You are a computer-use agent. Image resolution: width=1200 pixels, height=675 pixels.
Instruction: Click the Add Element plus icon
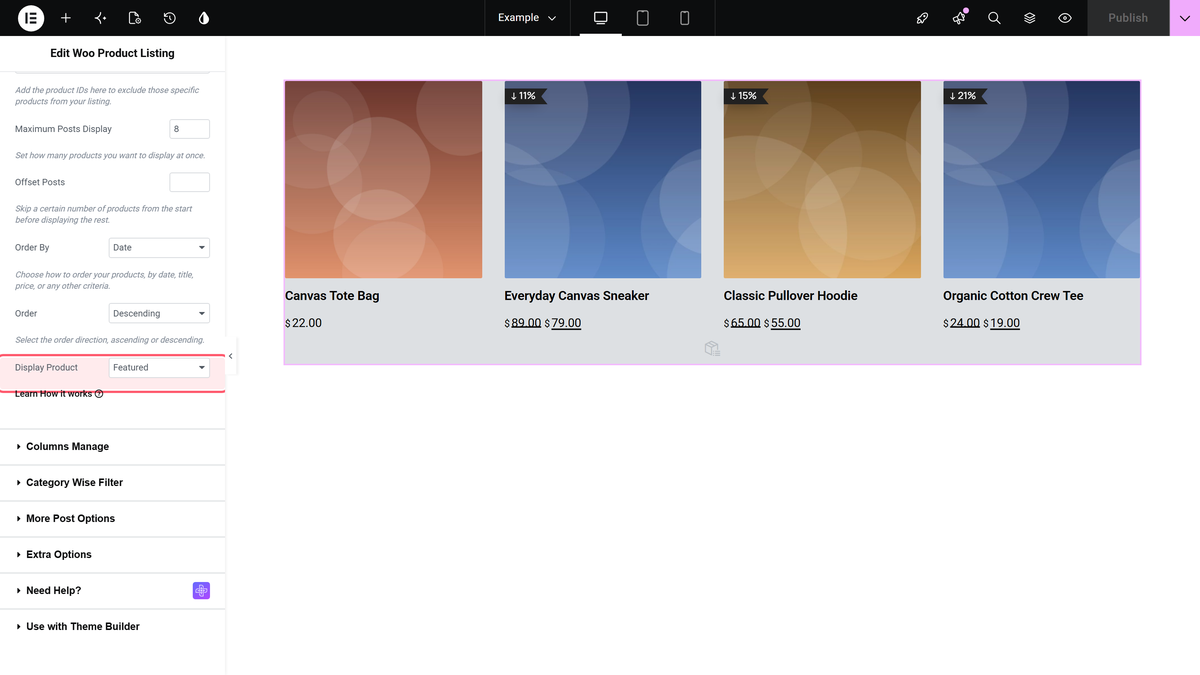pos(66,18)
